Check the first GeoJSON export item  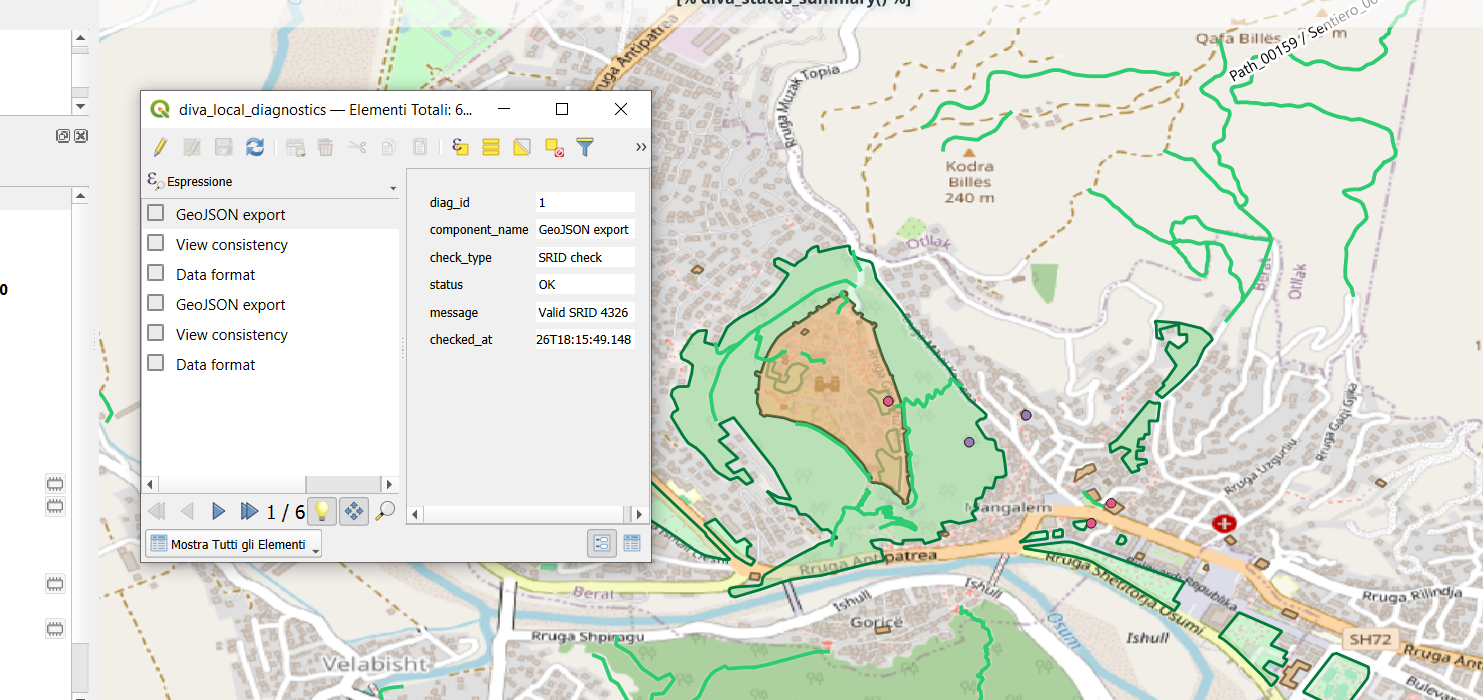point(156,213)
